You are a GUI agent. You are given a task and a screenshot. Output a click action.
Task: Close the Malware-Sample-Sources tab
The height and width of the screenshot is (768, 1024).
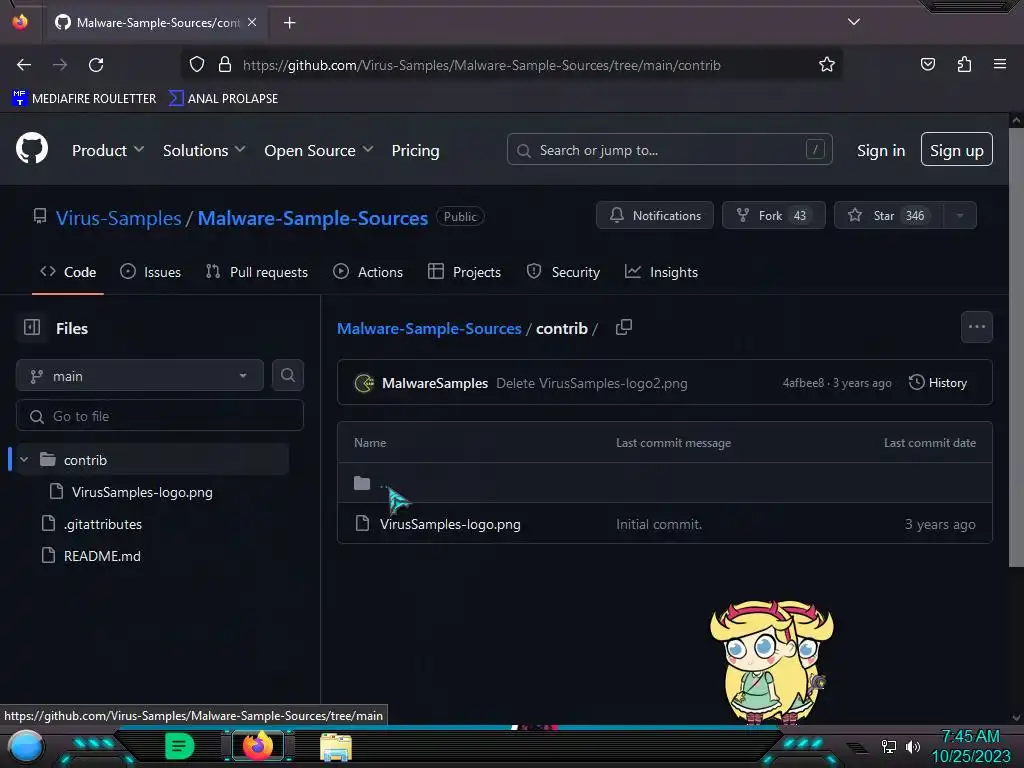252,22
